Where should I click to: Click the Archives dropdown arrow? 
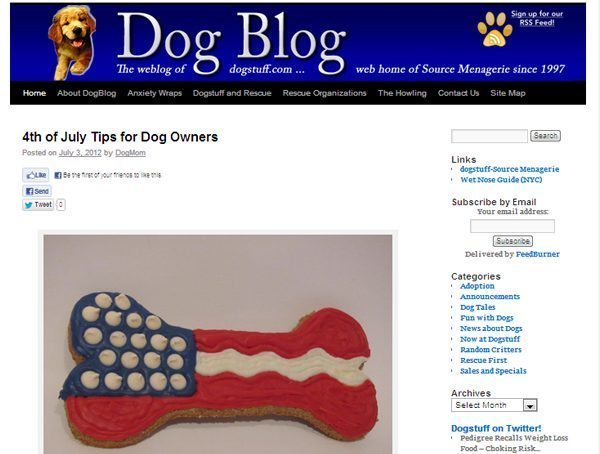530,405
